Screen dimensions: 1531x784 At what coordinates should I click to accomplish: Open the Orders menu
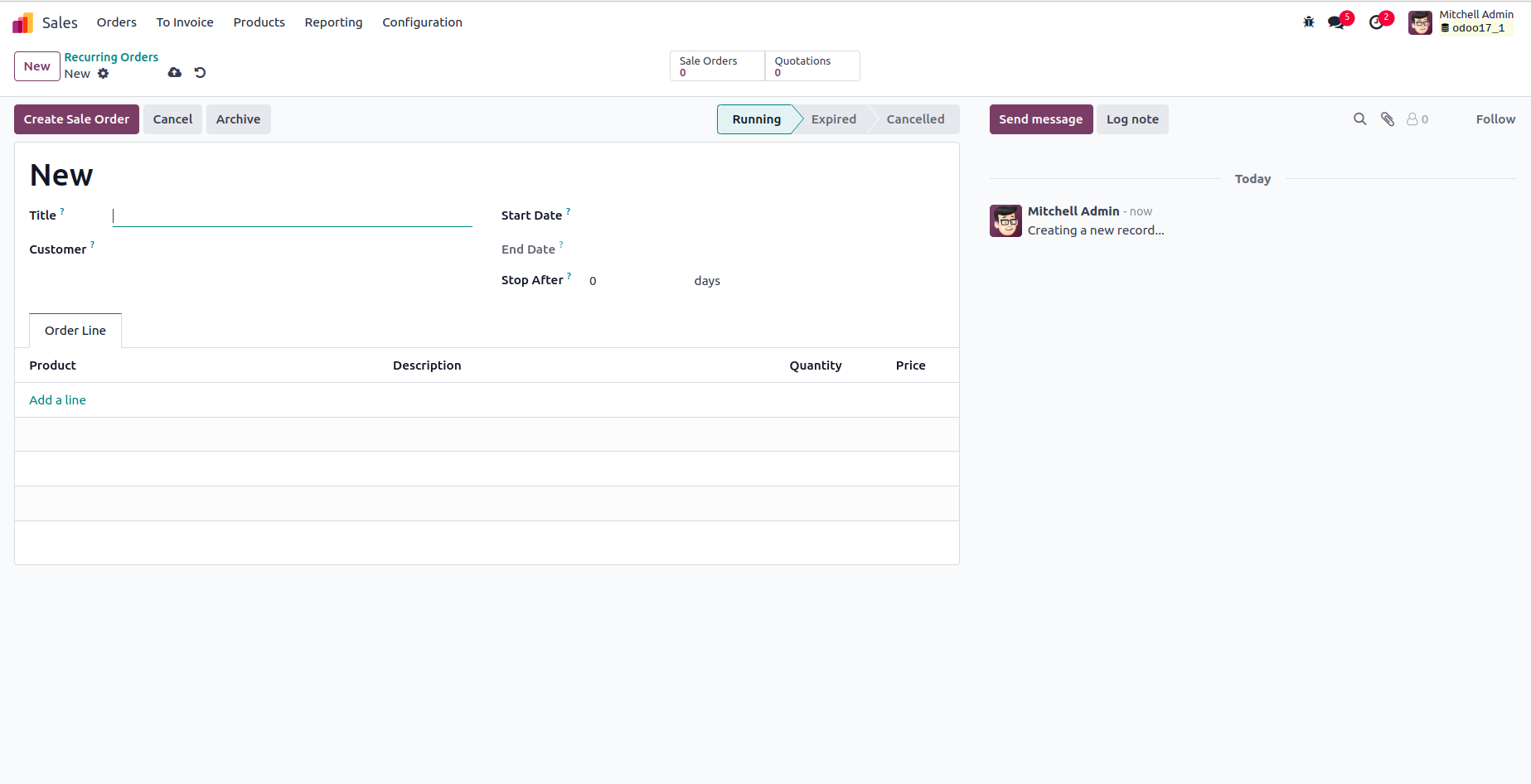click(116, 22)
